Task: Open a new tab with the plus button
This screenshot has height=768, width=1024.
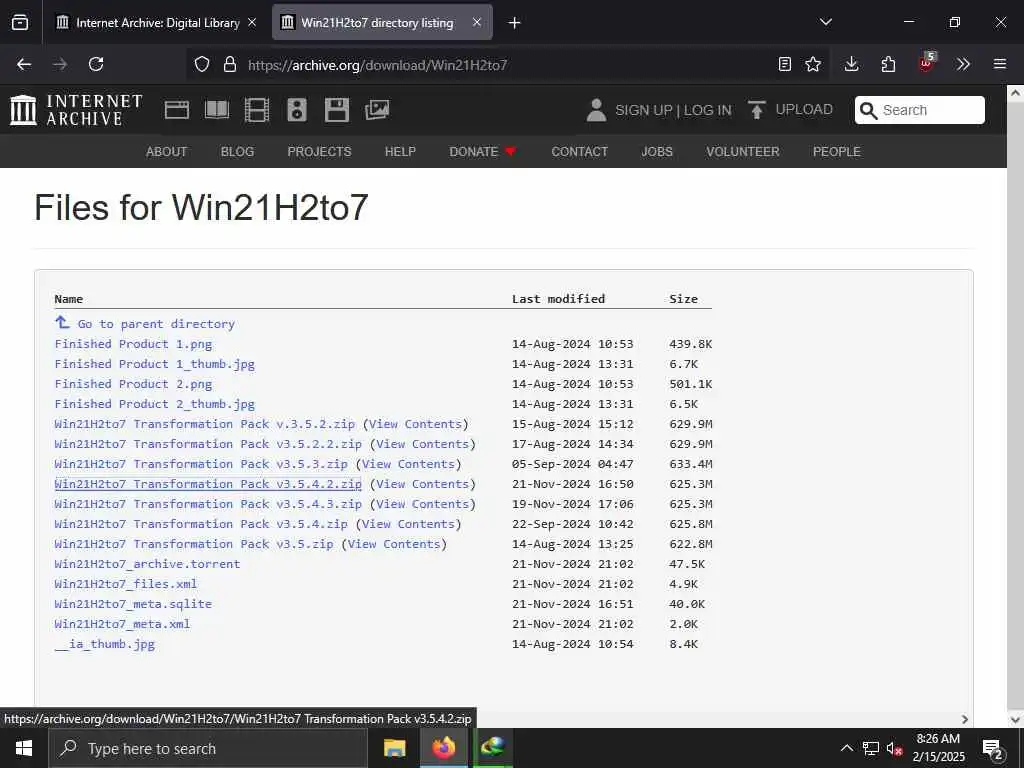Action: click(515, 23)
